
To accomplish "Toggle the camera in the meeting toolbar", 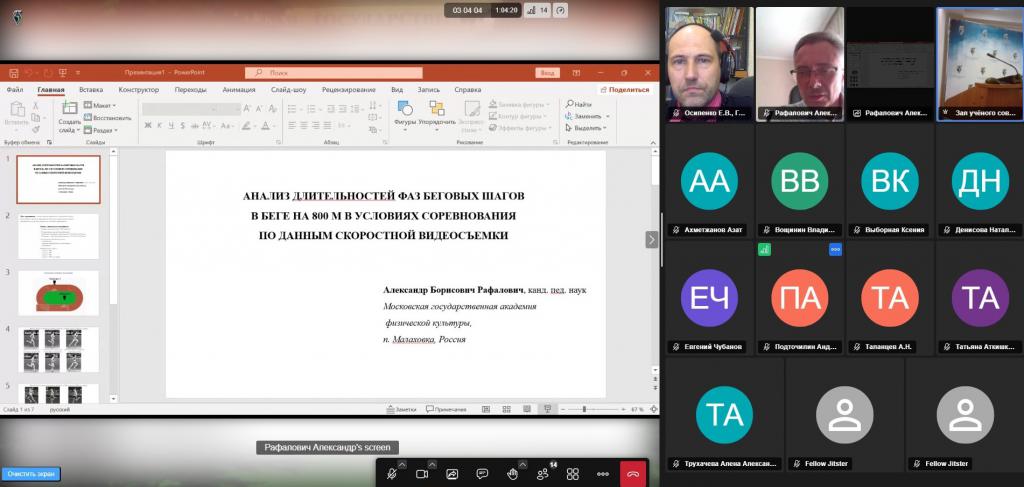I will coord(422,474).
